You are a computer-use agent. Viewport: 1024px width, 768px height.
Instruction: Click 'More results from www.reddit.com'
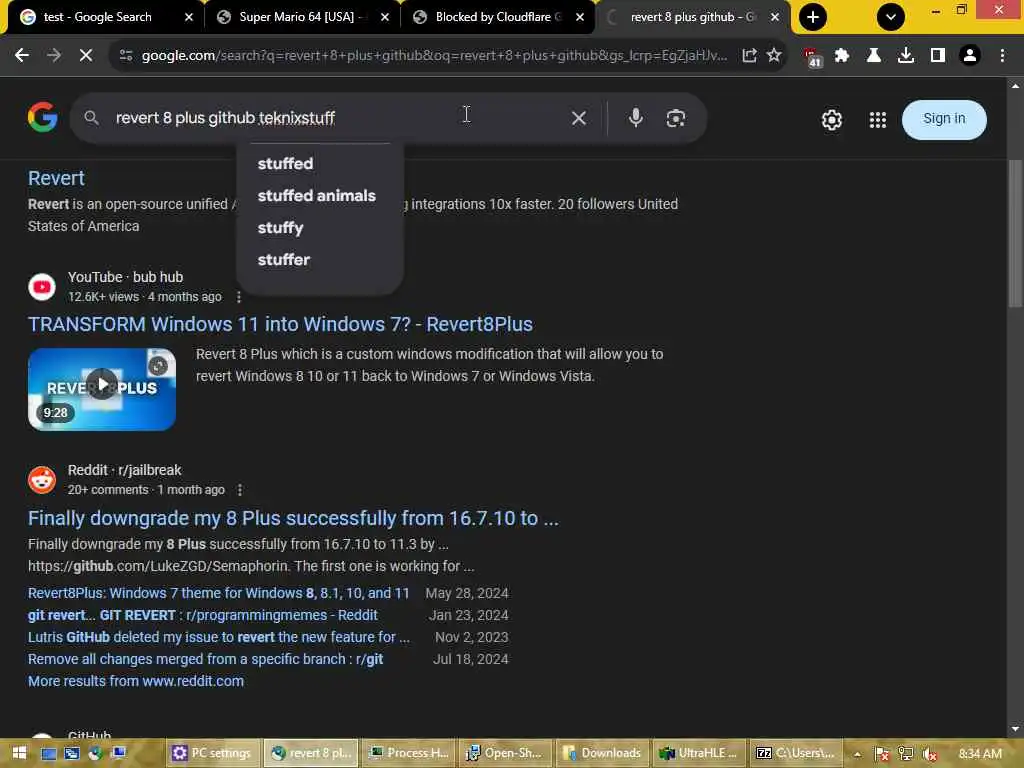[x=136, y=681]
